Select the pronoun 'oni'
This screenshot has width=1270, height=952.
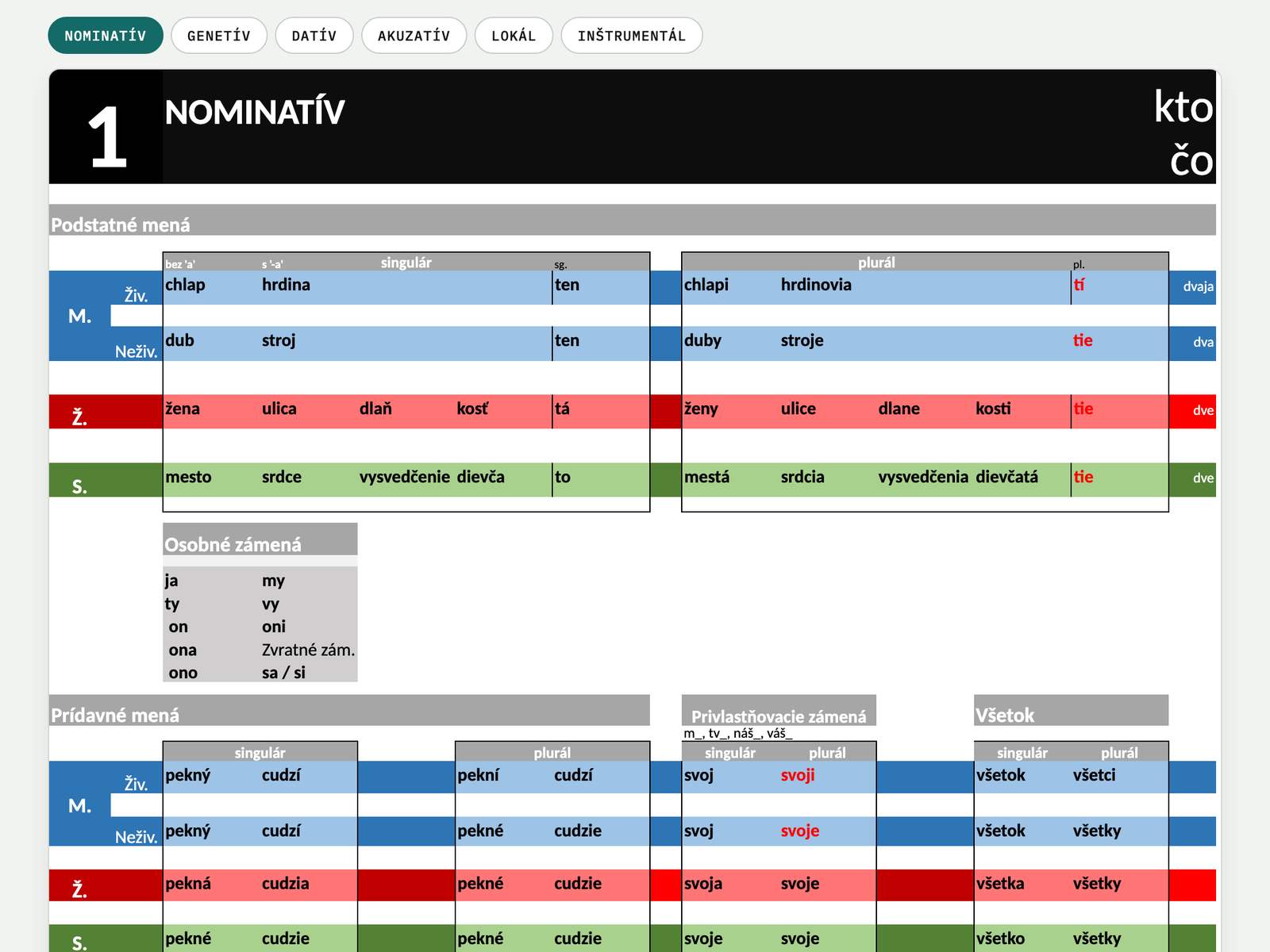point(274,627)
